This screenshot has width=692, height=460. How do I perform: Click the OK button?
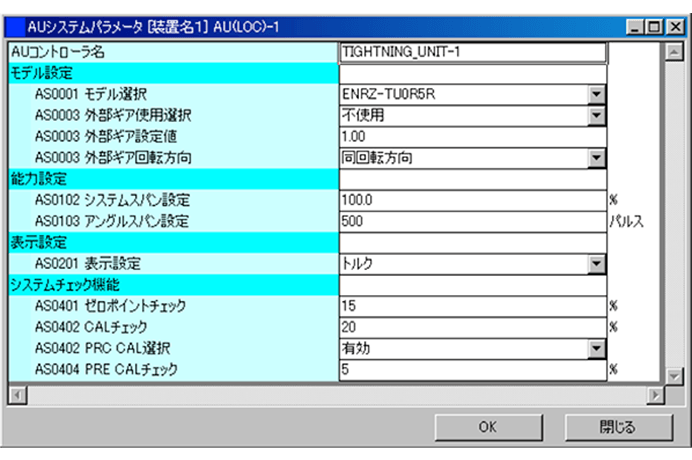(x=487, y=427)
